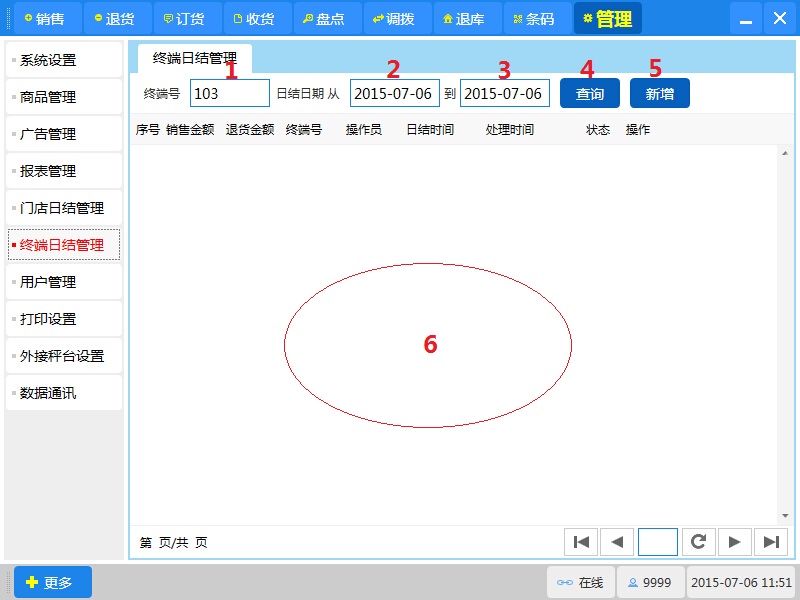The width and height of the screenshot is (800, 600).
Task: Go to the next page icon
Action: pyautogui.click(x=735, y=542)
